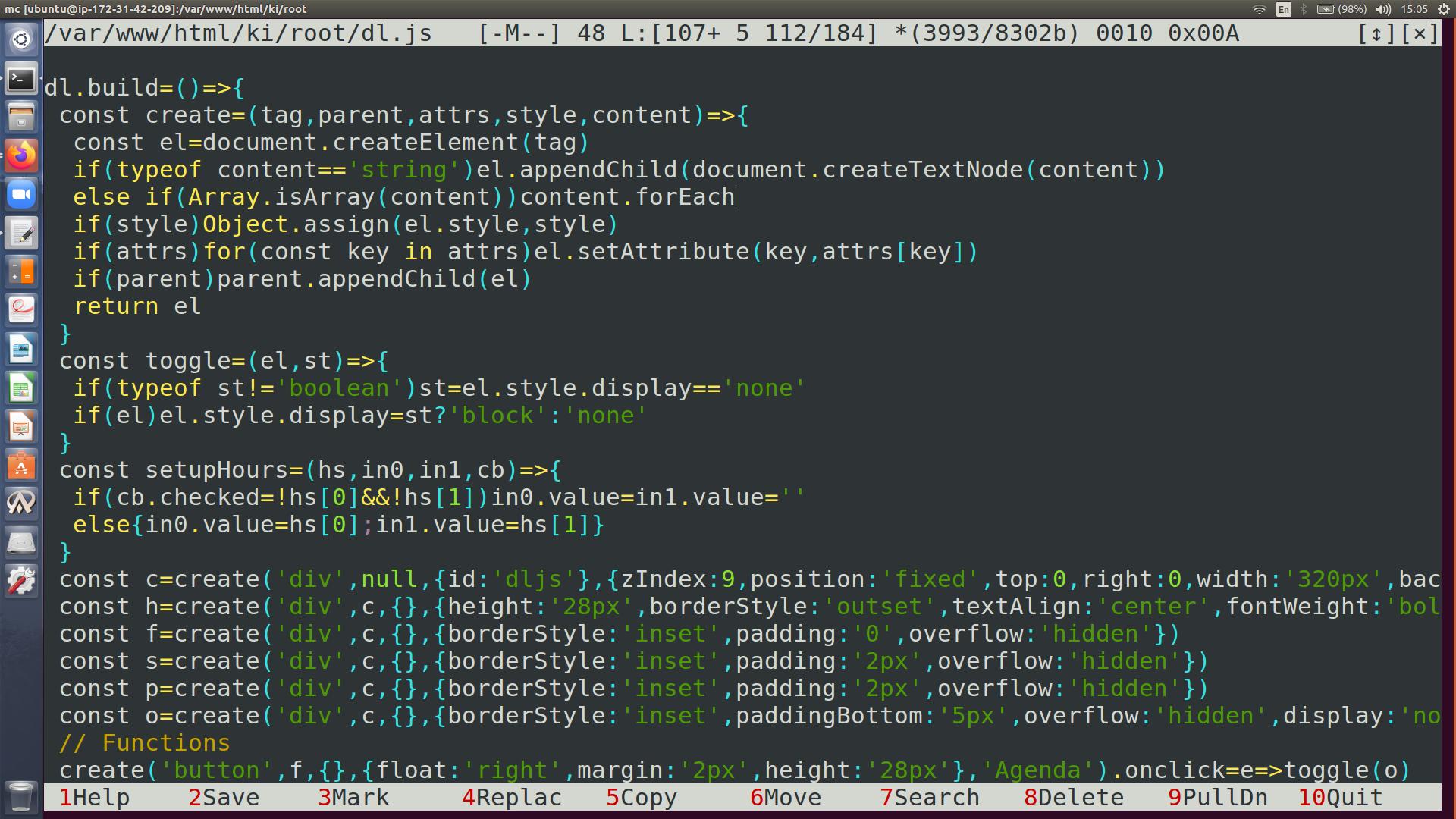Click 7Search in the bottom bar
This screenshot has width=1456, height=819.
[x=929, y=798]
